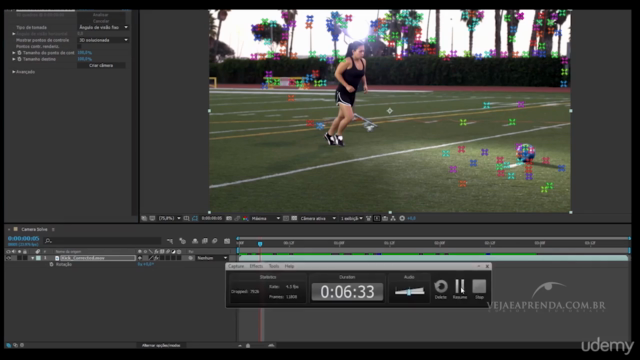Open the show channel color management icon

(245, 218)
